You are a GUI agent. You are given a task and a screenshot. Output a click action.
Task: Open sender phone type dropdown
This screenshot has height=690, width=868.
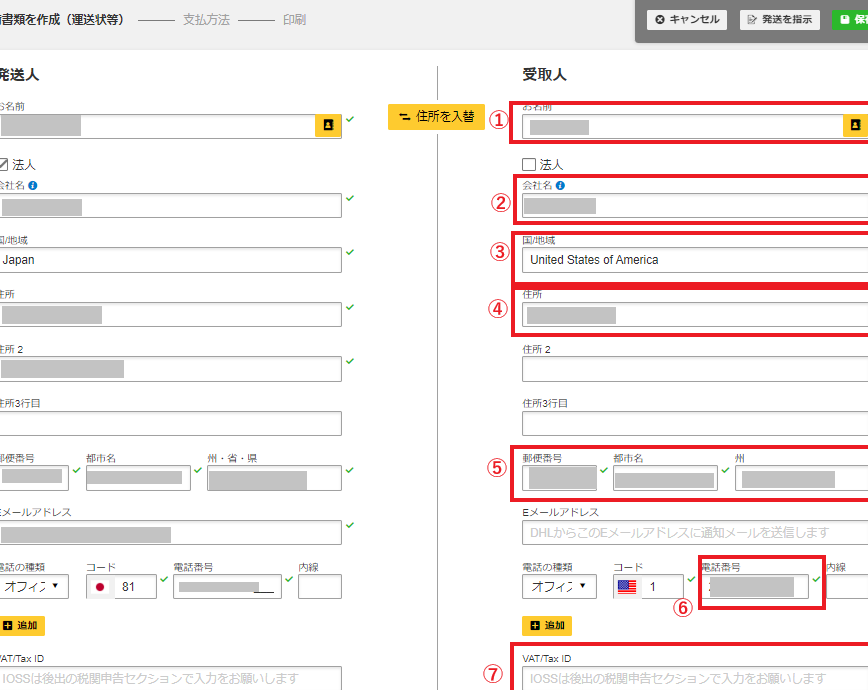(33, 586)
